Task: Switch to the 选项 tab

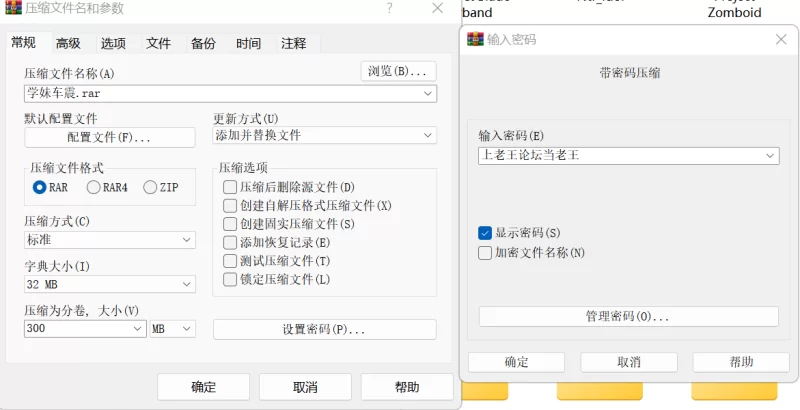Action: click(113, 44)
